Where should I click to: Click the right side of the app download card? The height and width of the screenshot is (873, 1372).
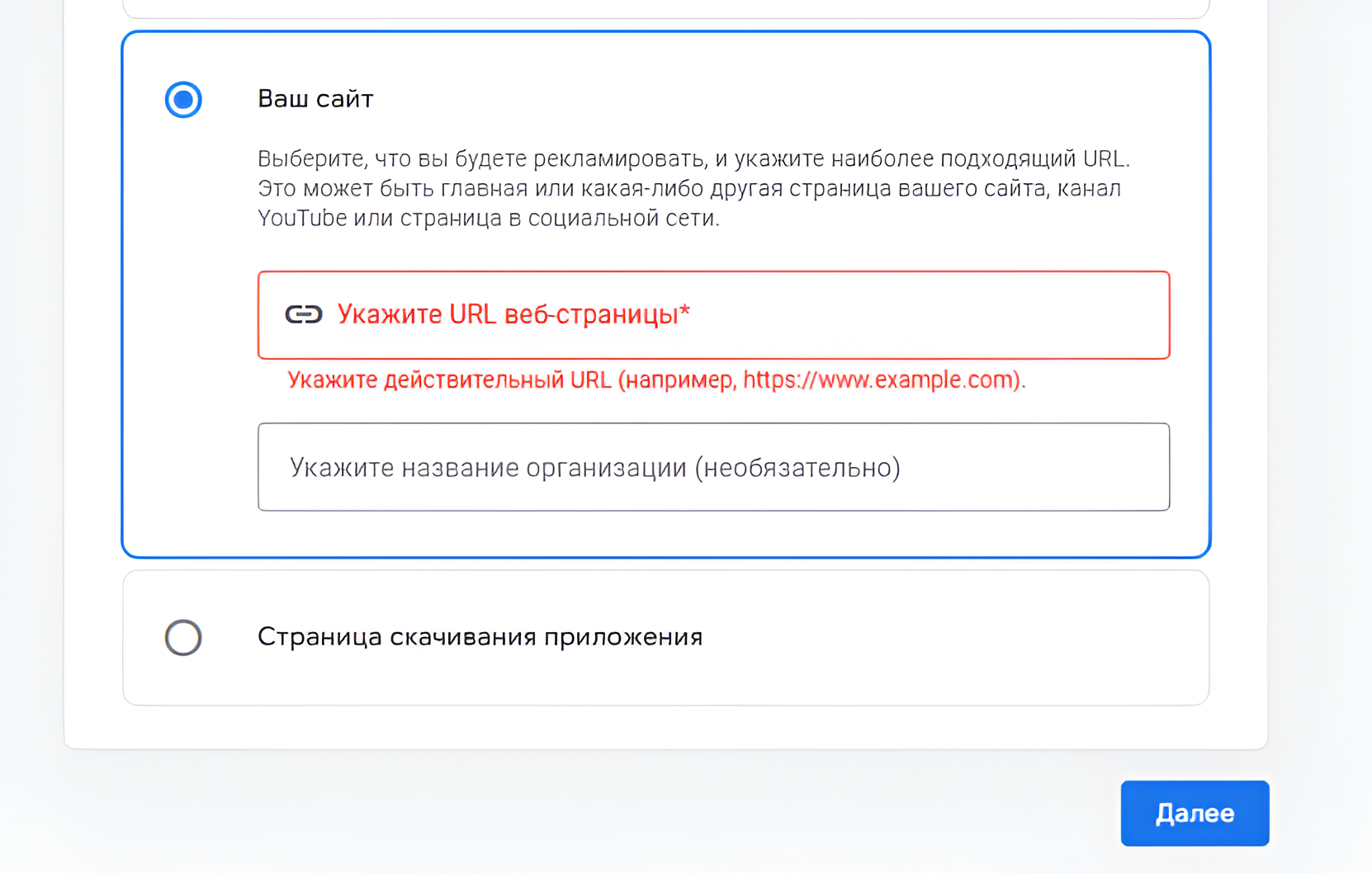click(1073, 637)
